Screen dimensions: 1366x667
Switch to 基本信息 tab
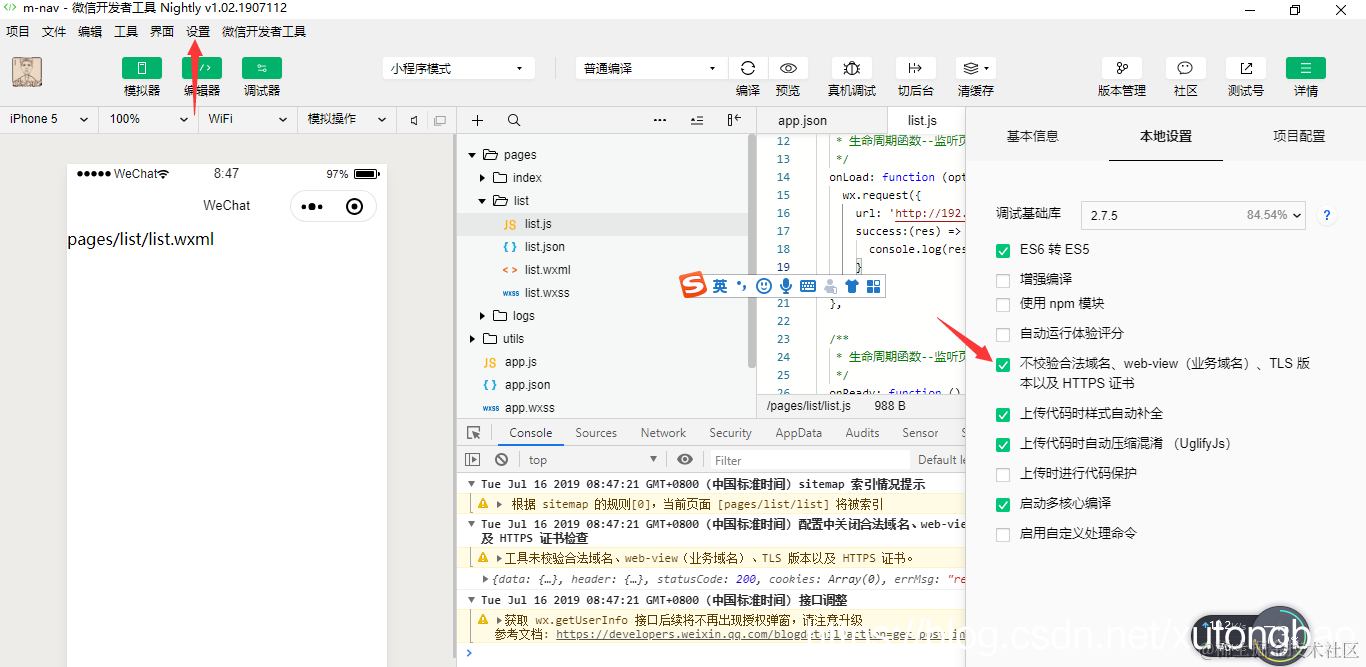(1032, 136)
